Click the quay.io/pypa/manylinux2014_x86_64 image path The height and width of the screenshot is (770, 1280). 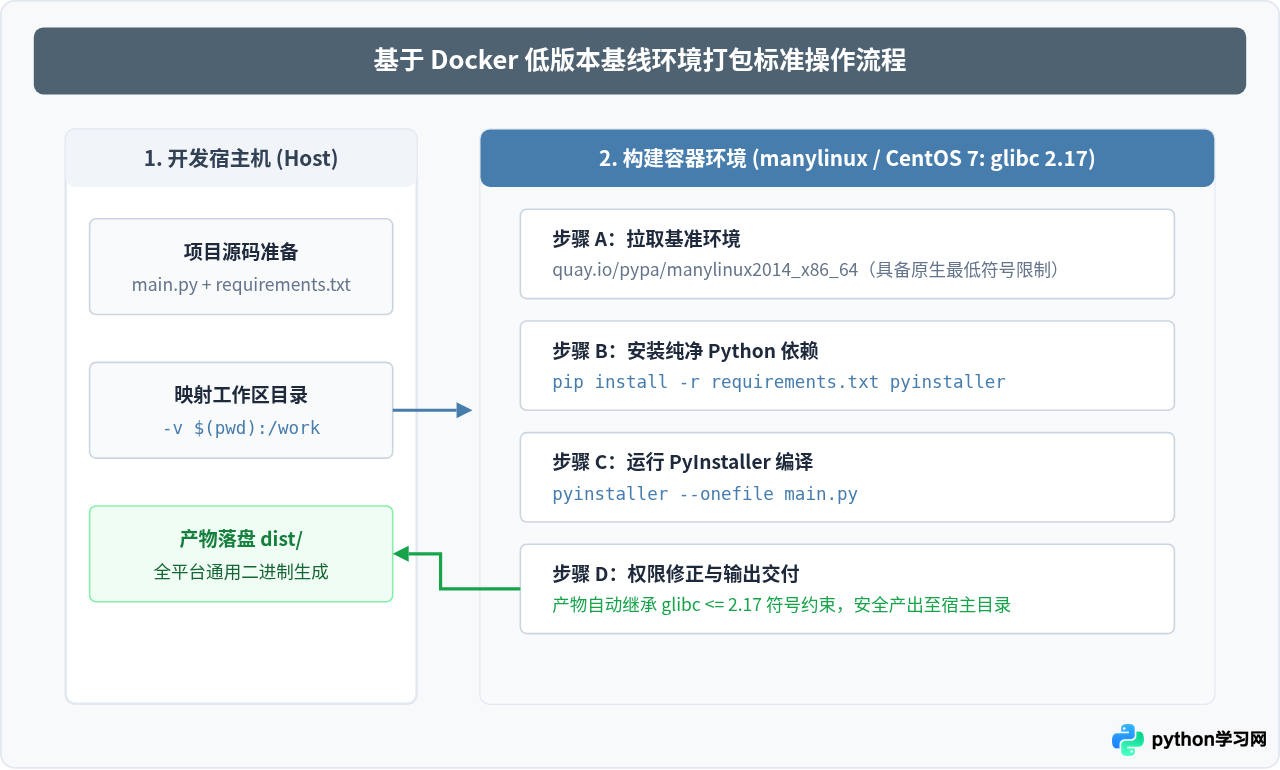pos(705,270)
